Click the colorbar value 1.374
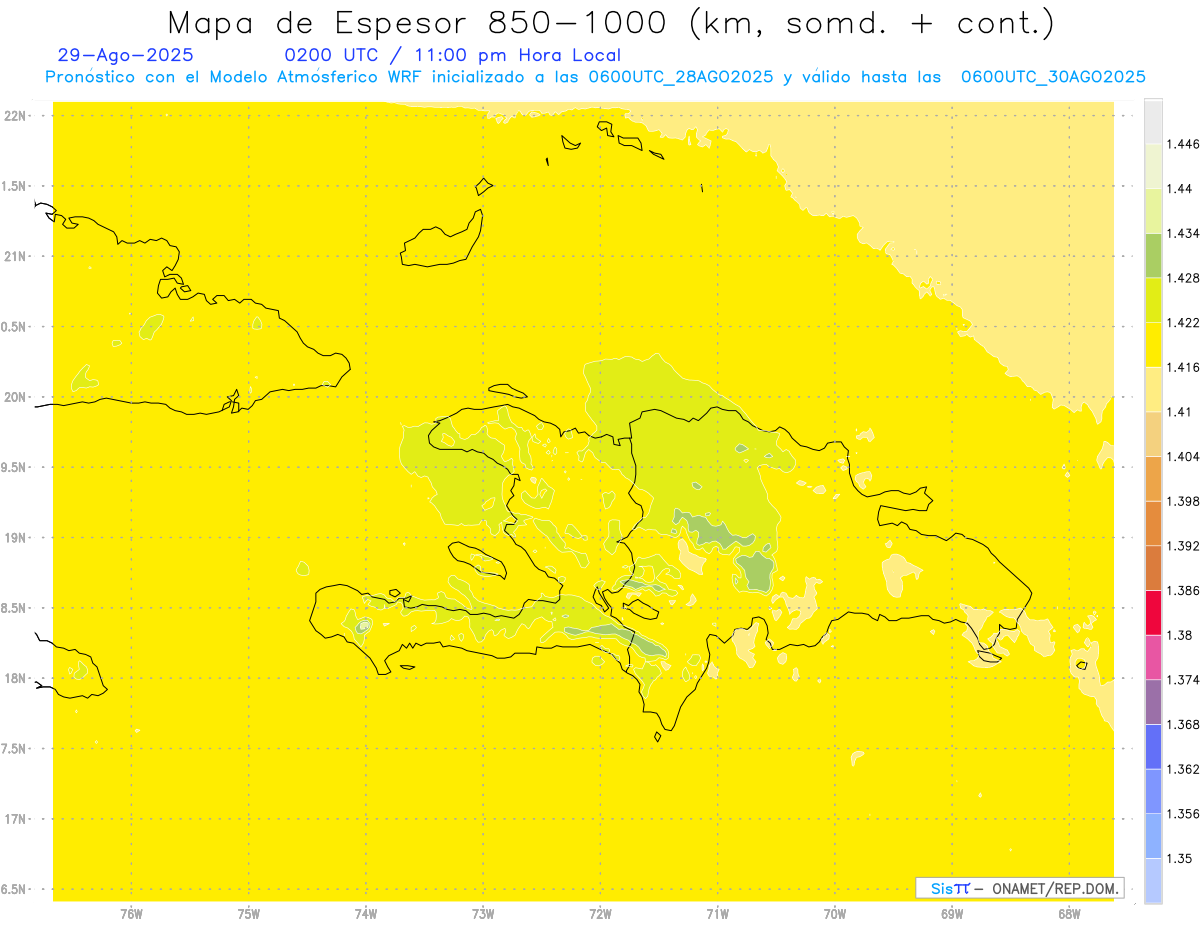This screenshot has width=1200, height=927. 1183,679
